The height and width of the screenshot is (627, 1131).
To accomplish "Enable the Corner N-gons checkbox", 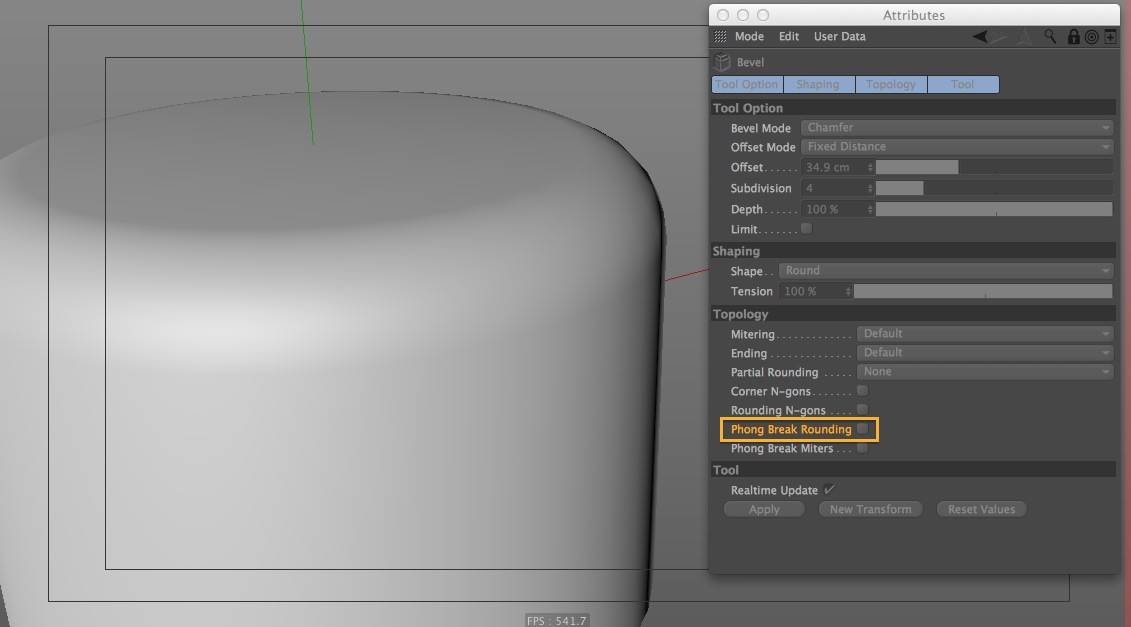I will 862,390.
